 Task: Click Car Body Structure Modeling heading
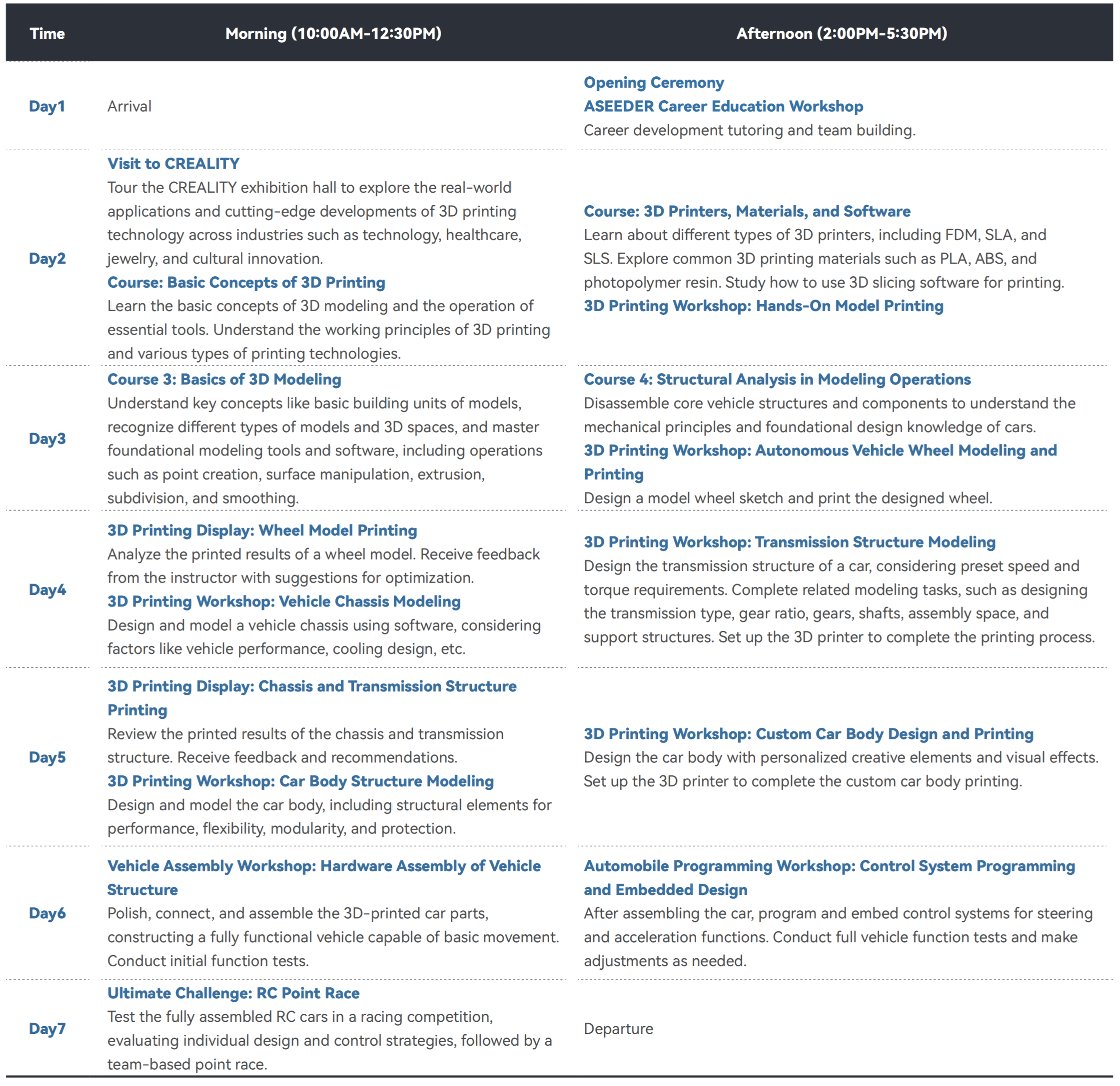pos(300,781)
